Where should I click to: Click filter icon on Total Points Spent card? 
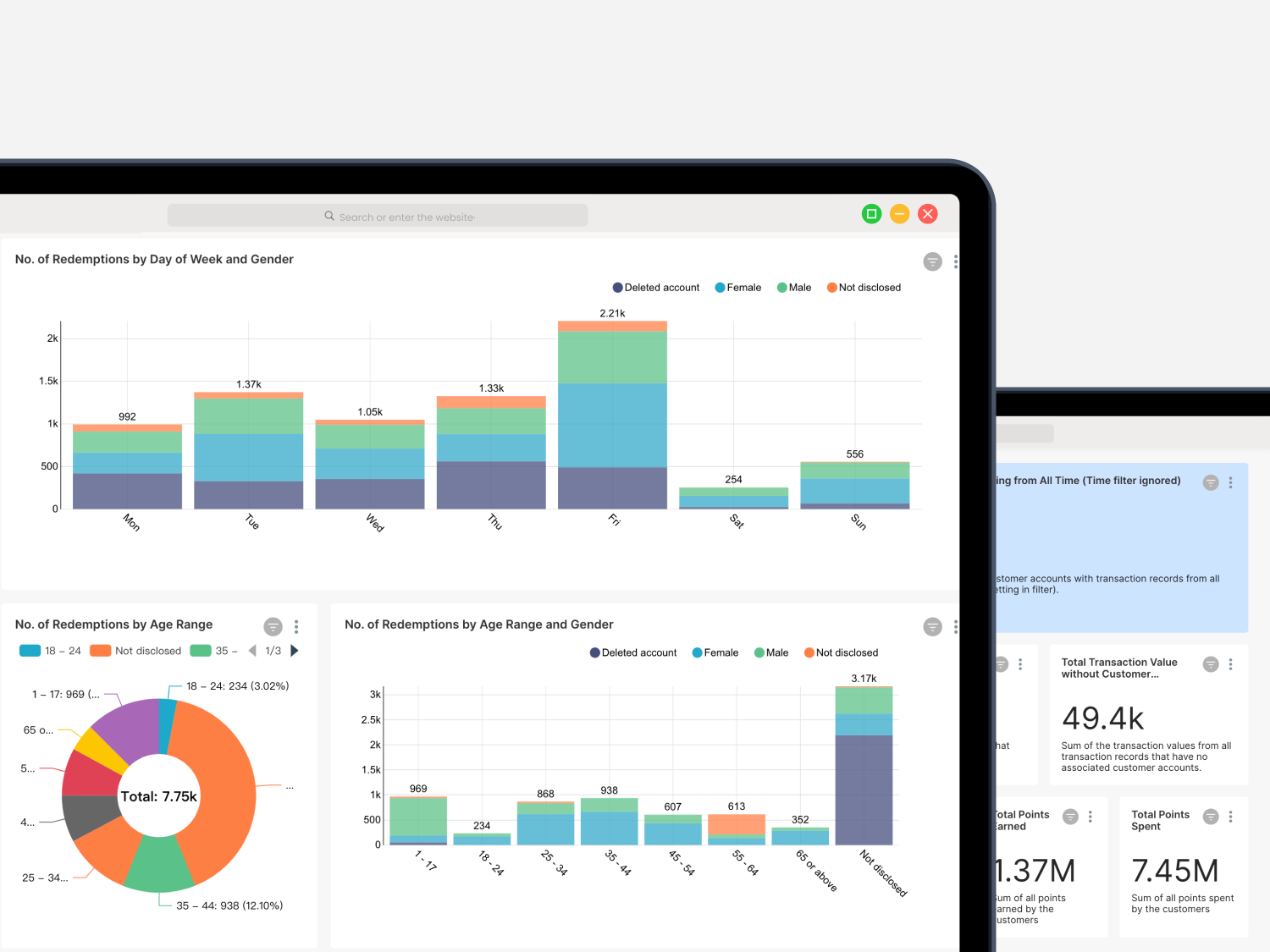coord(1211,817)
